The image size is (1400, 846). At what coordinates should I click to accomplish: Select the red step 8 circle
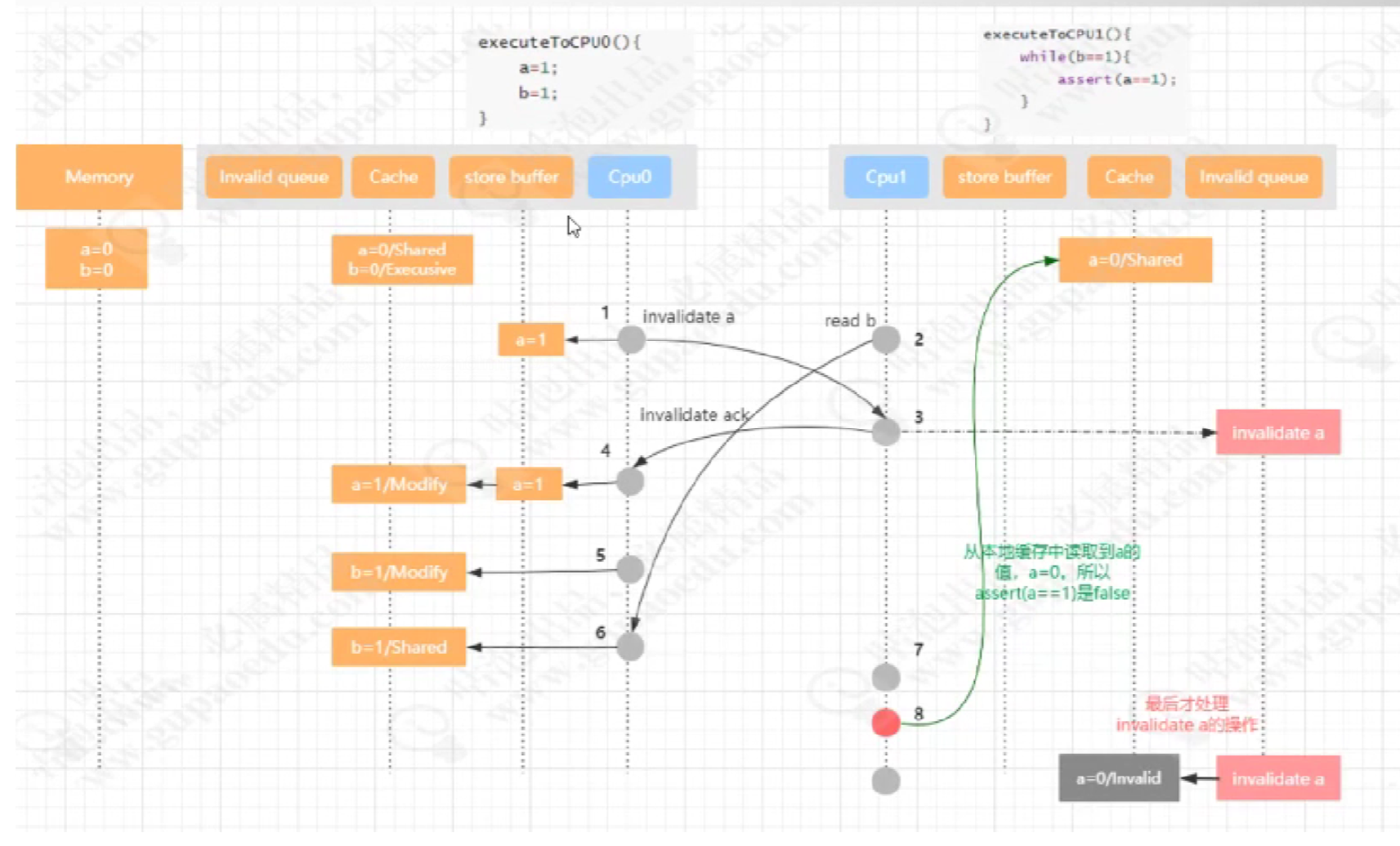(886, 723)
